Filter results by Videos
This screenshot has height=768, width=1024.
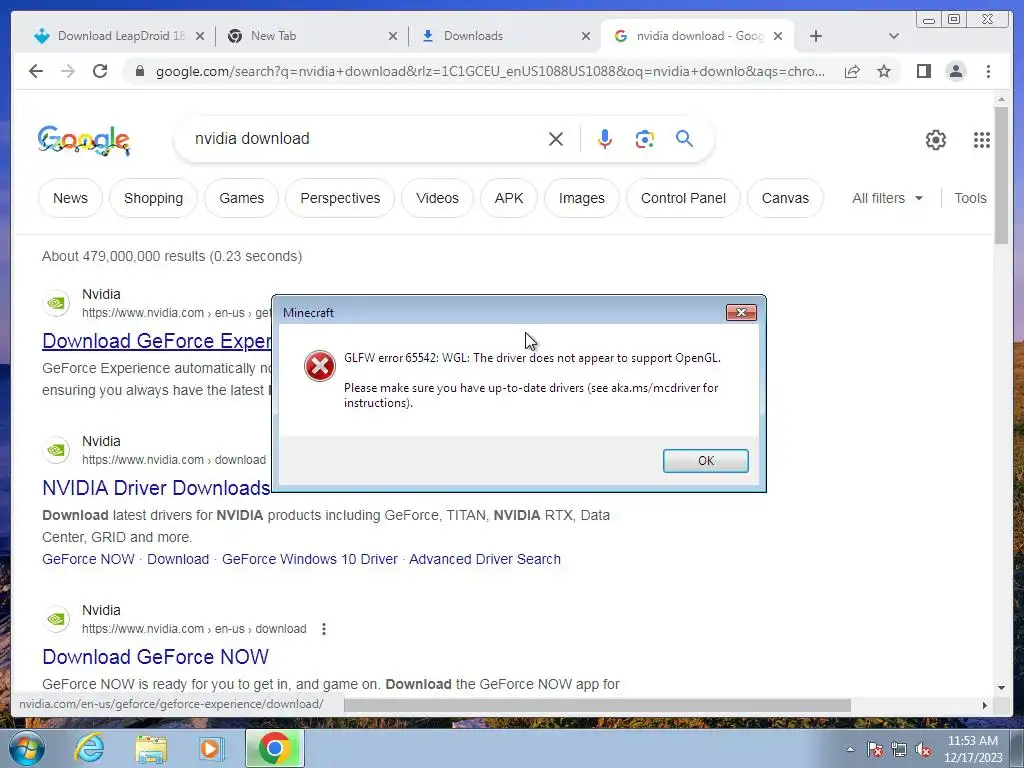tap(438, 198)
